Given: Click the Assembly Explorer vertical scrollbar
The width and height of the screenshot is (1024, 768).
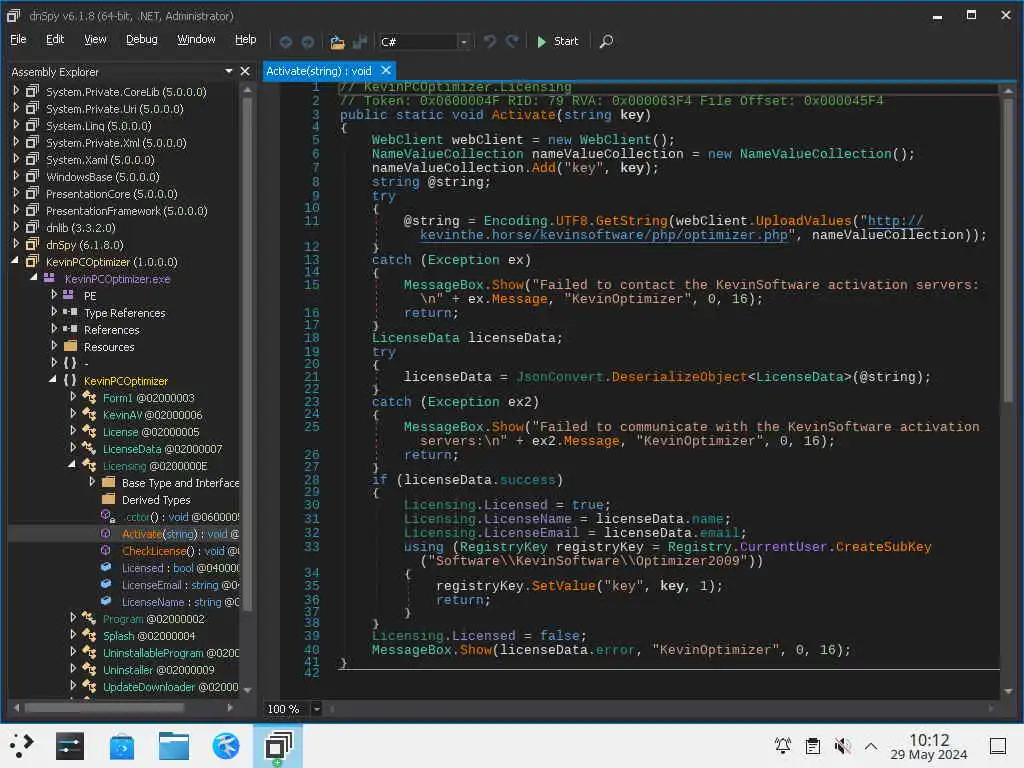Looking at the screenshot, I should (247, 353).
